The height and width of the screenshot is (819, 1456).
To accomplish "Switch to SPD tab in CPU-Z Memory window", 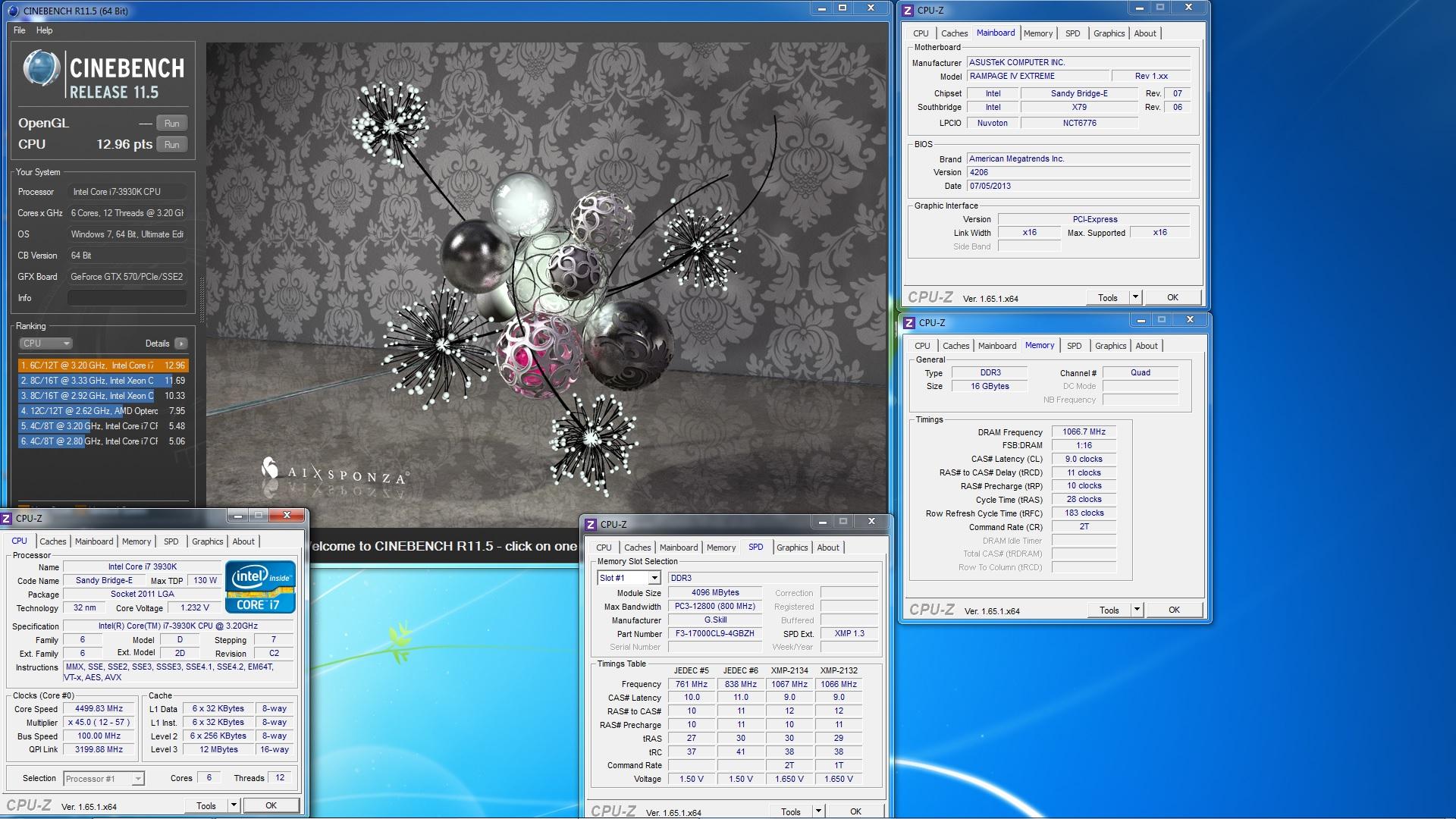I will pyautogui.click(x=1074, y=346).
